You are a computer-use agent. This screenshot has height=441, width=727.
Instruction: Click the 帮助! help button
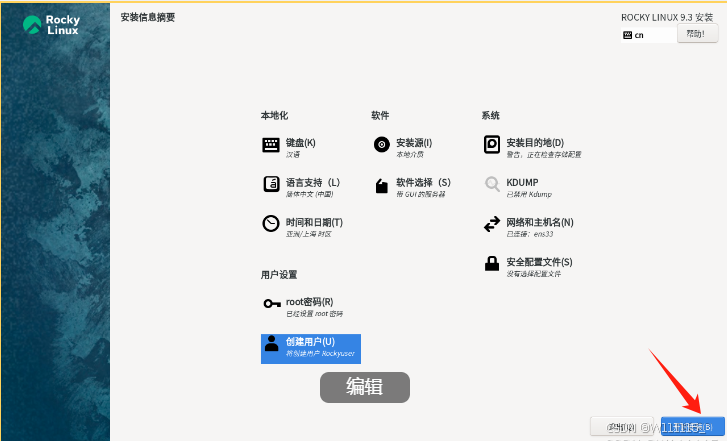click(x=697, y=33)
